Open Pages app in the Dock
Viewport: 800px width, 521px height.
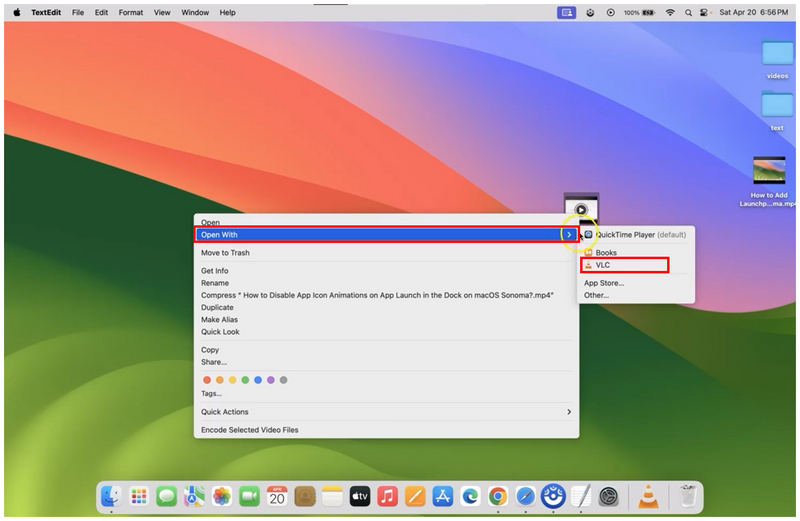[415, 496]
